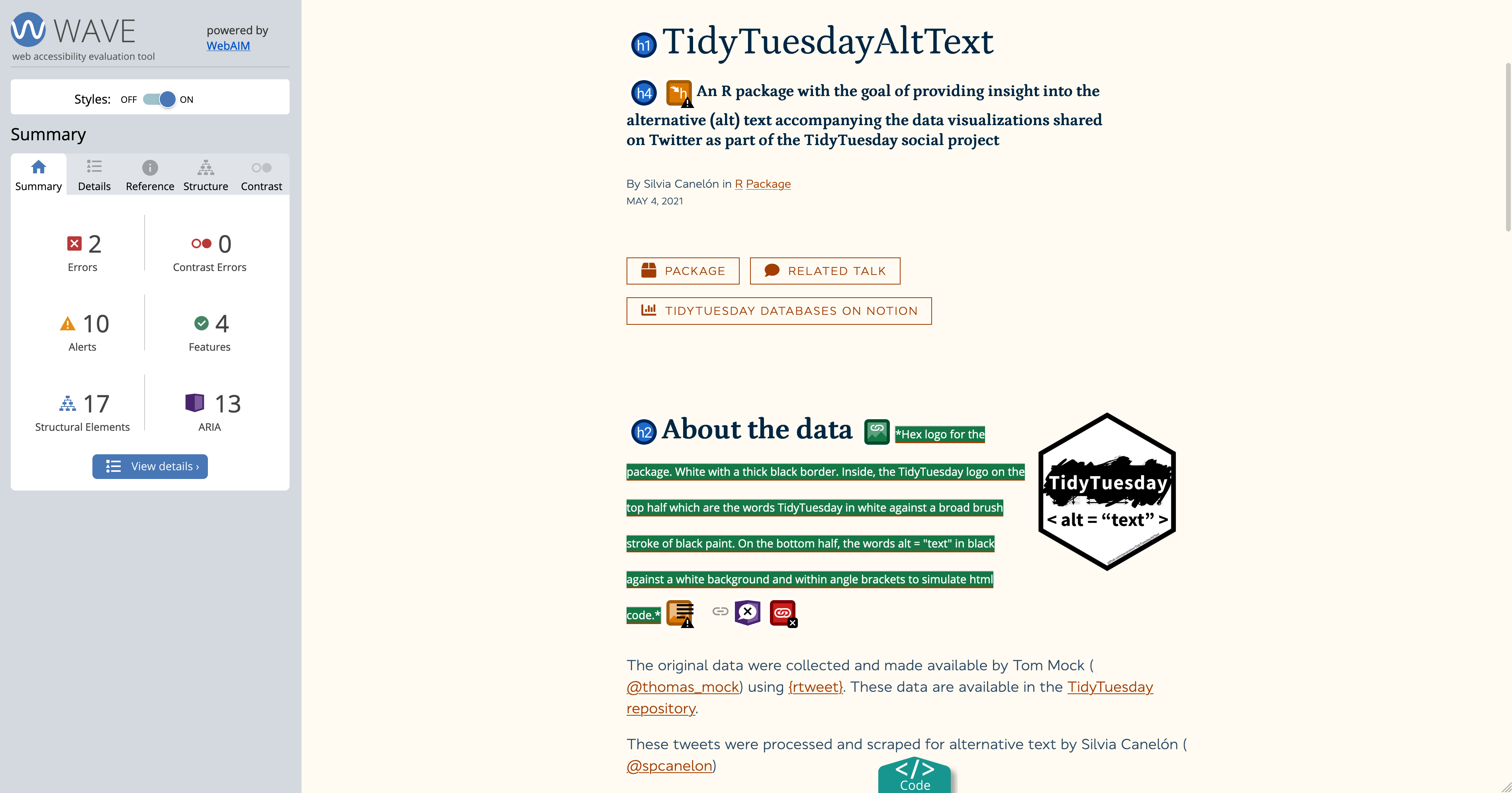1512x793 pixels.
Task: Click the RELATED TALK button
Action: point(824,270)
